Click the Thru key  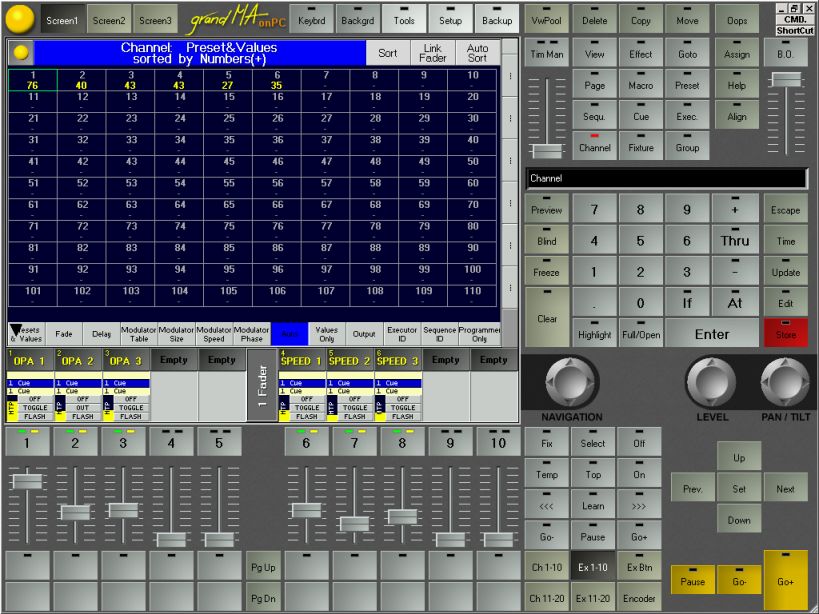tap(735, 240)
